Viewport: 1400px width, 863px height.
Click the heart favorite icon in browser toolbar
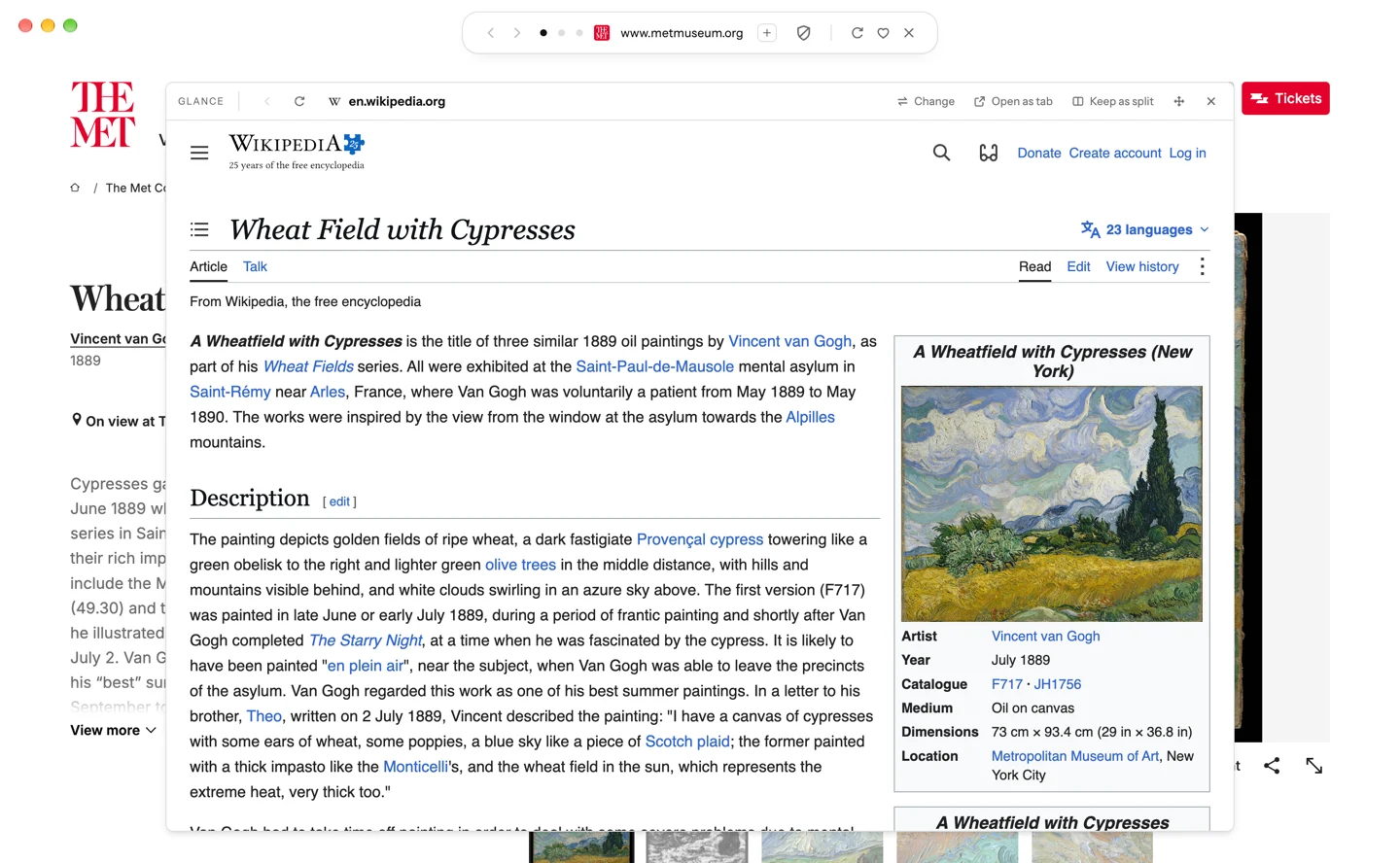(883, 33)
